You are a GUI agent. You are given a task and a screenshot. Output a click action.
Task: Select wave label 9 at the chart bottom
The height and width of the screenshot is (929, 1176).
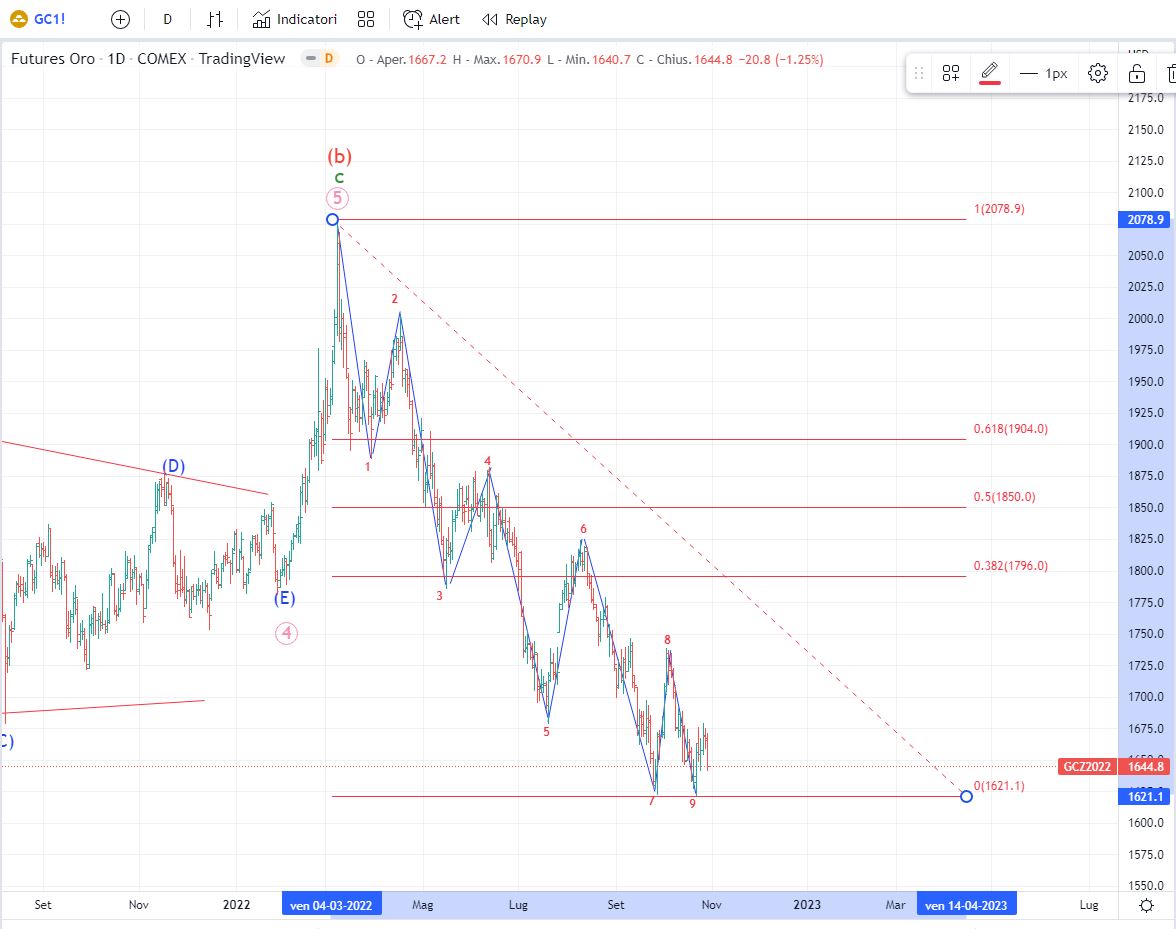pos(692,804)
